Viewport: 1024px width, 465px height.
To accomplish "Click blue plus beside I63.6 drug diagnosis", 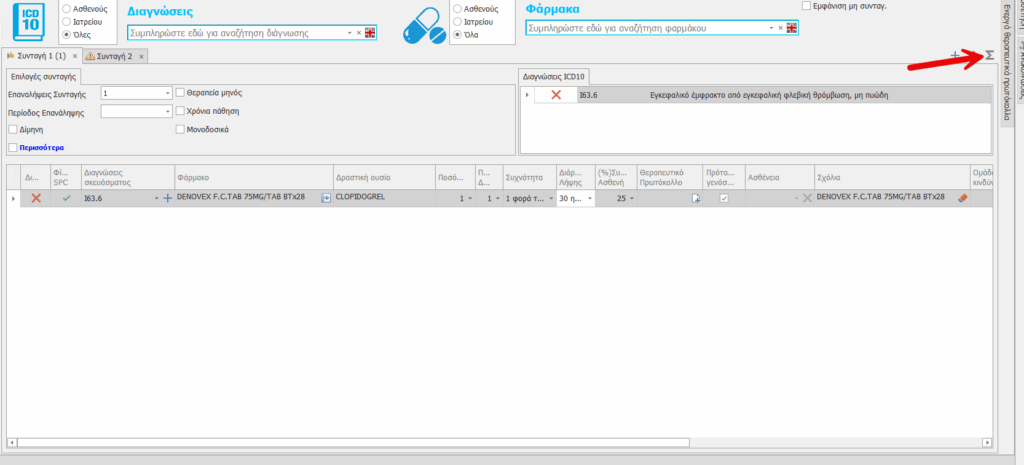I will click(x=167, y=199).
